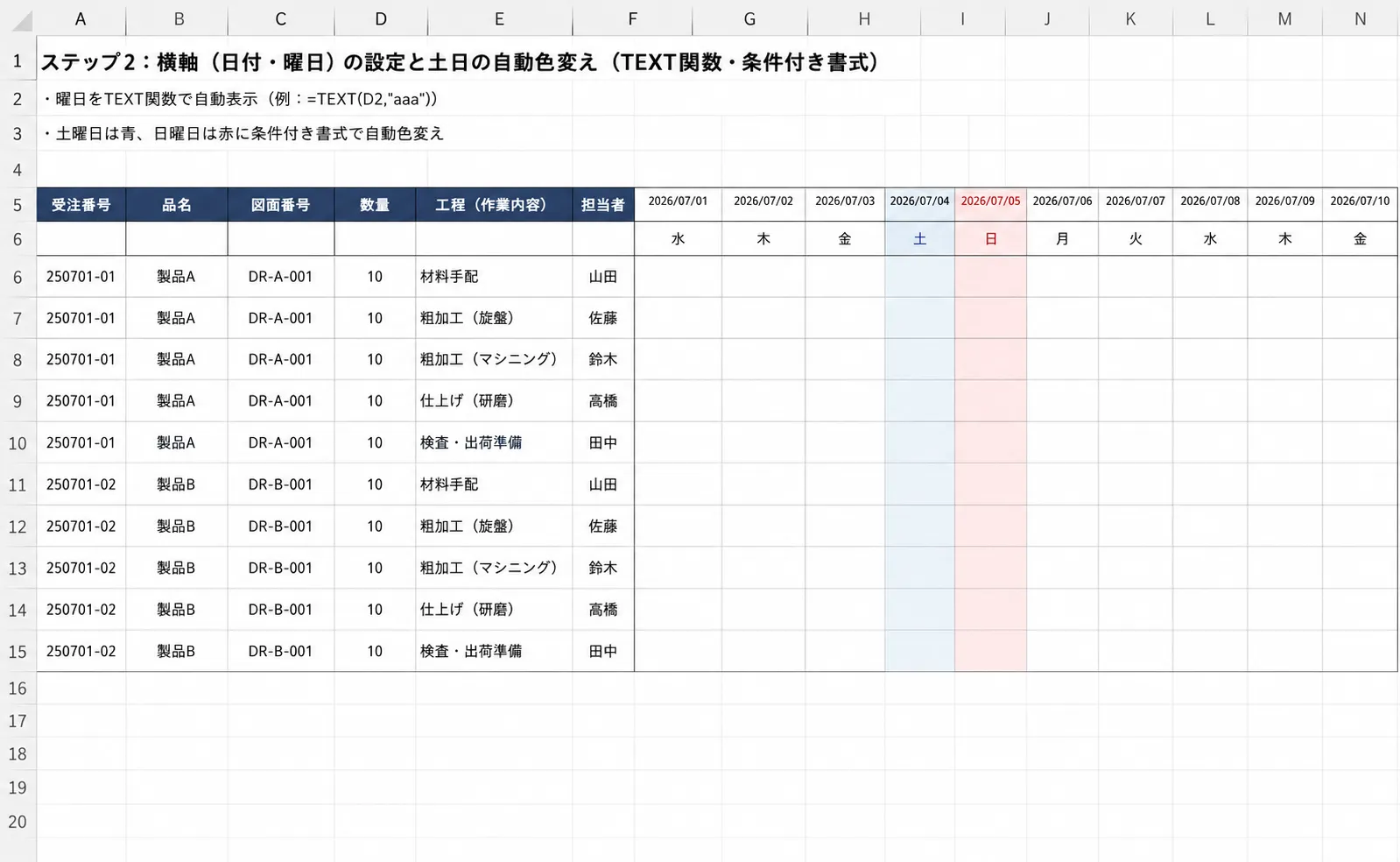Click the red 日 weekday cell
Viewport: 1400px width, 862px height.
pyautogui.click(x=990, y=238)
